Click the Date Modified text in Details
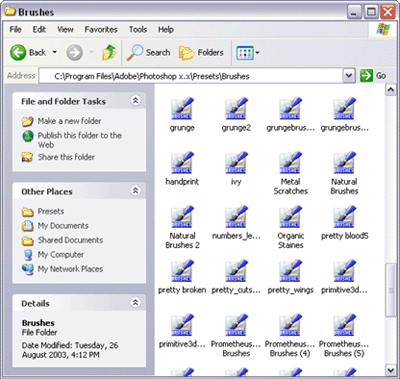This screenshot has height=379, width=400. [x=70, y=350]
